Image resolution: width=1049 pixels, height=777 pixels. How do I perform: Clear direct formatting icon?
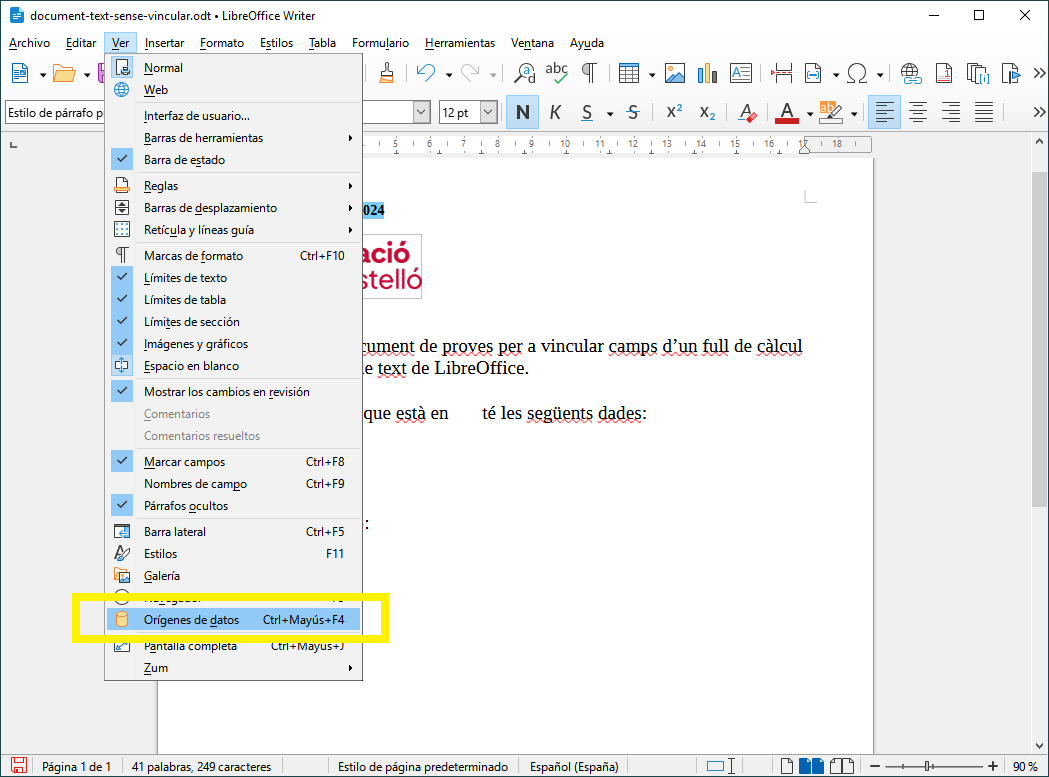747,112
